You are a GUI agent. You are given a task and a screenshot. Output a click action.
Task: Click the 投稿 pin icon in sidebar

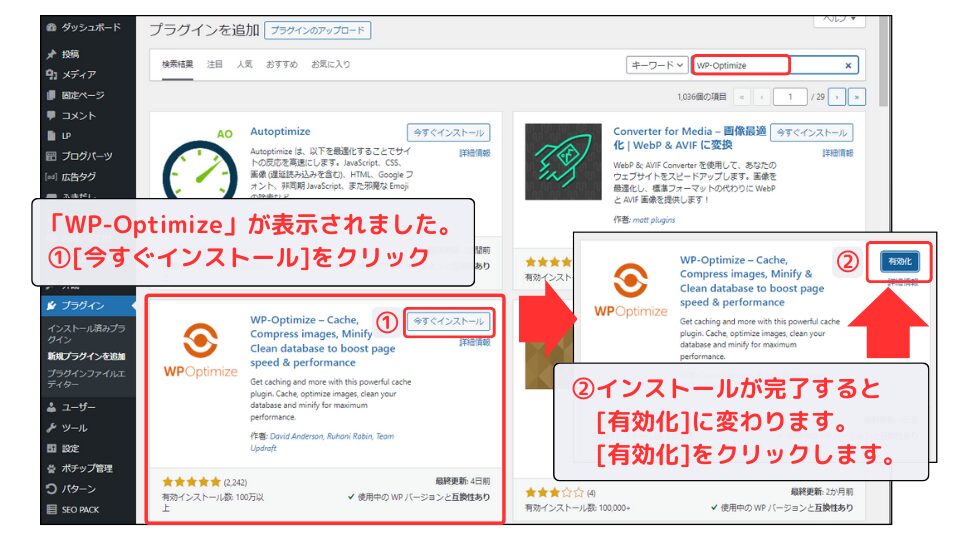(x=51, y=54)
